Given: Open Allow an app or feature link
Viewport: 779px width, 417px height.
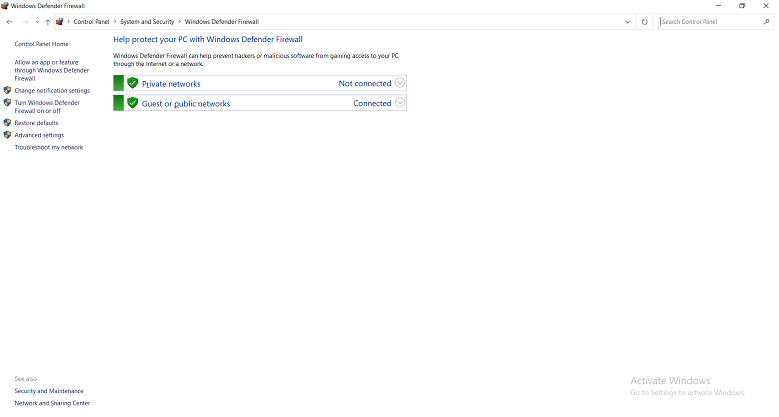Looking at the screenshot, I should click(51, 70).
